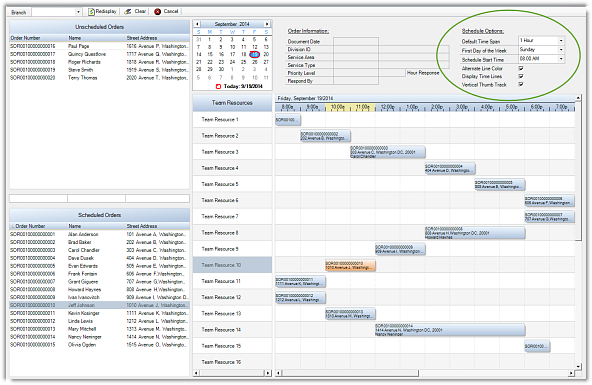Click the Team Resources column header

pos(232,103)
